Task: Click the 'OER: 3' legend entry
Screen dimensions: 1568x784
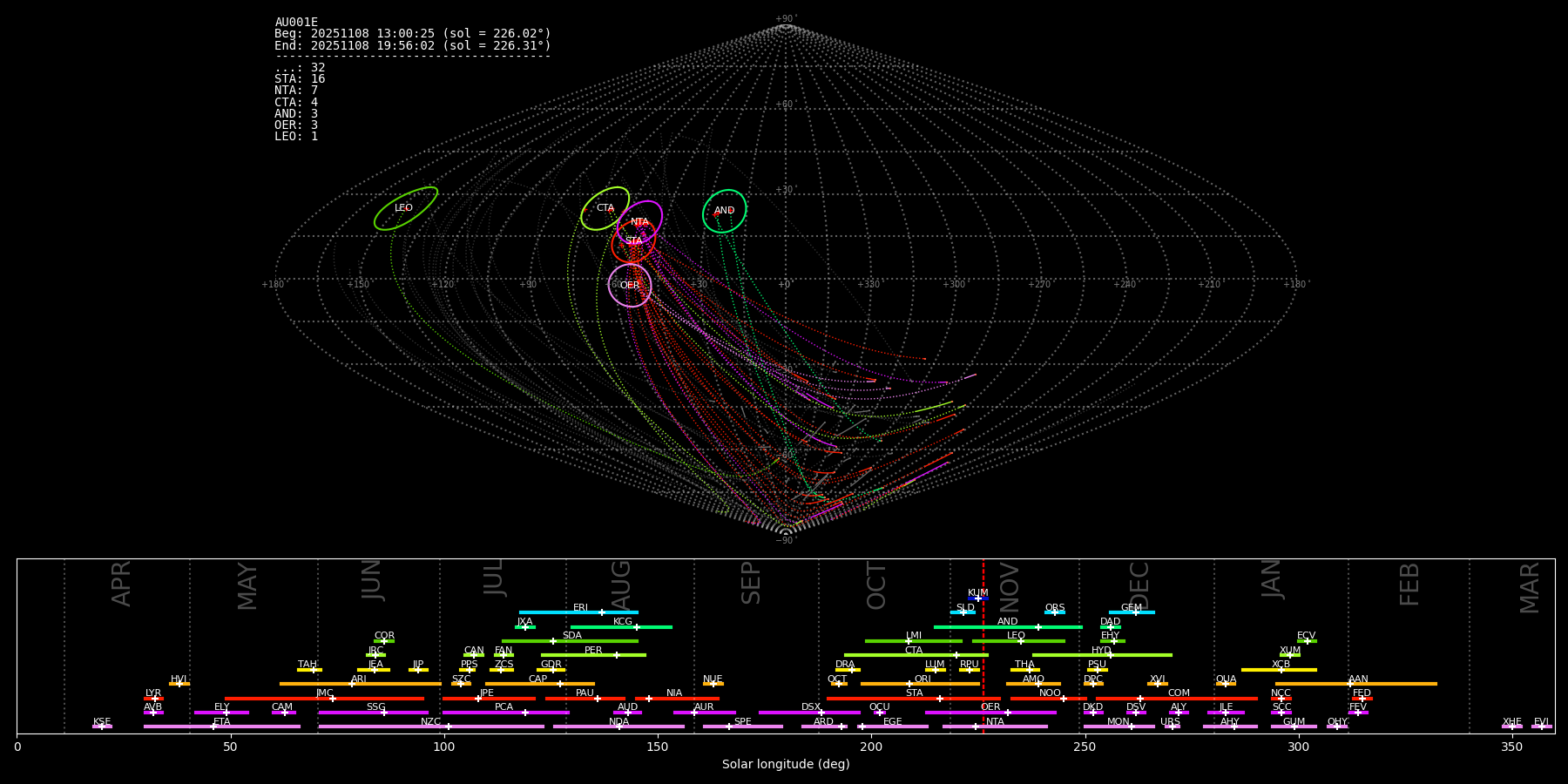Action: point(296,125)
